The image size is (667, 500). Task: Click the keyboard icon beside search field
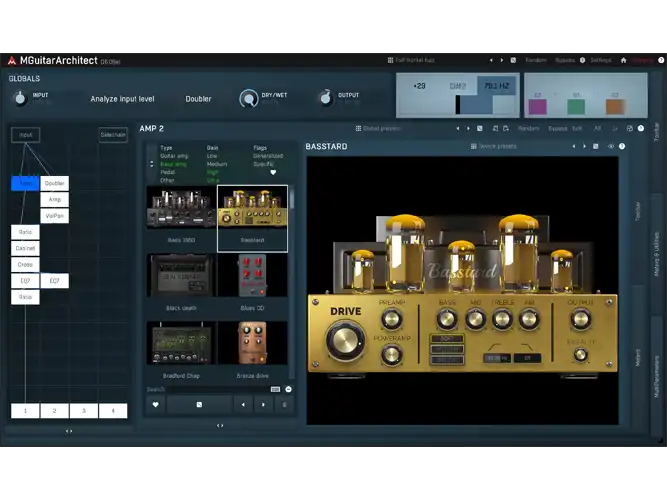(275, 389)
